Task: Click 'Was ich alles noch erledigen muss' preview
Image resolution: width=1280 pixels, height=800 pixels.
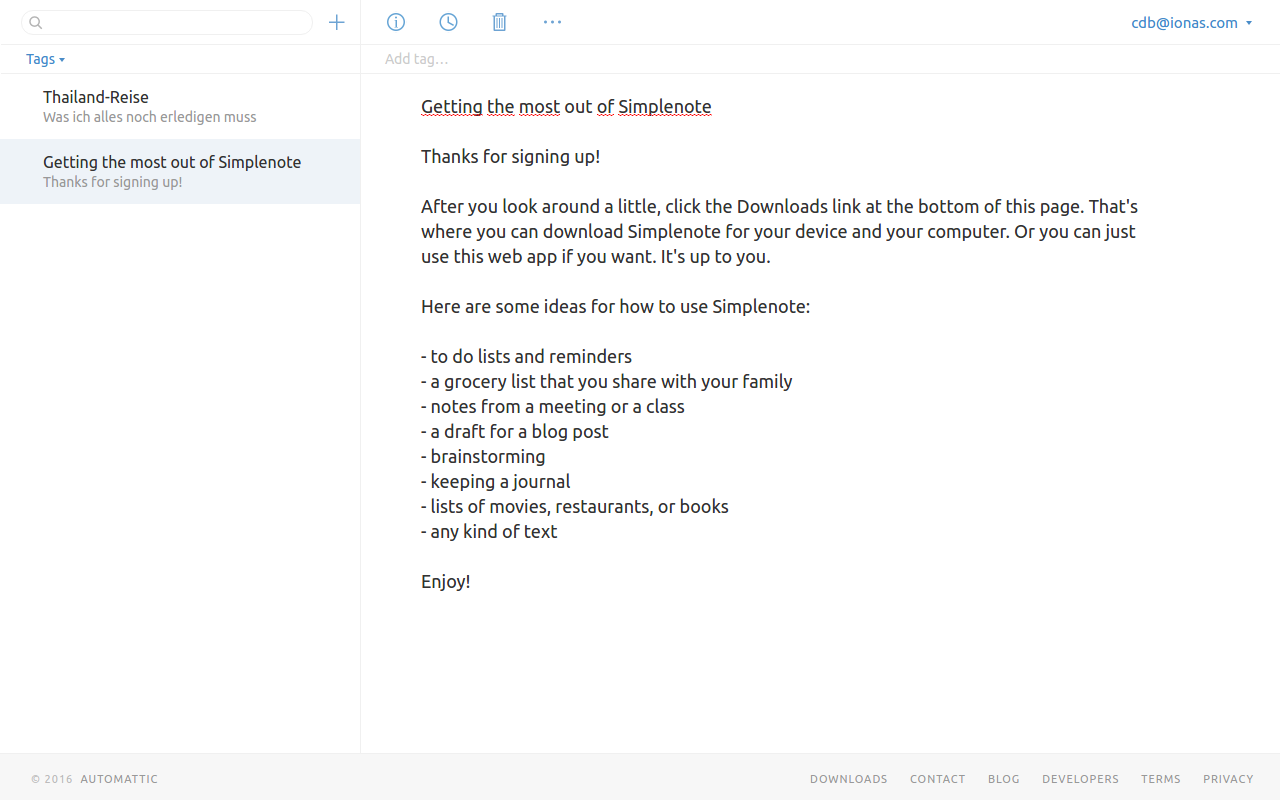Action: [149, 117]
